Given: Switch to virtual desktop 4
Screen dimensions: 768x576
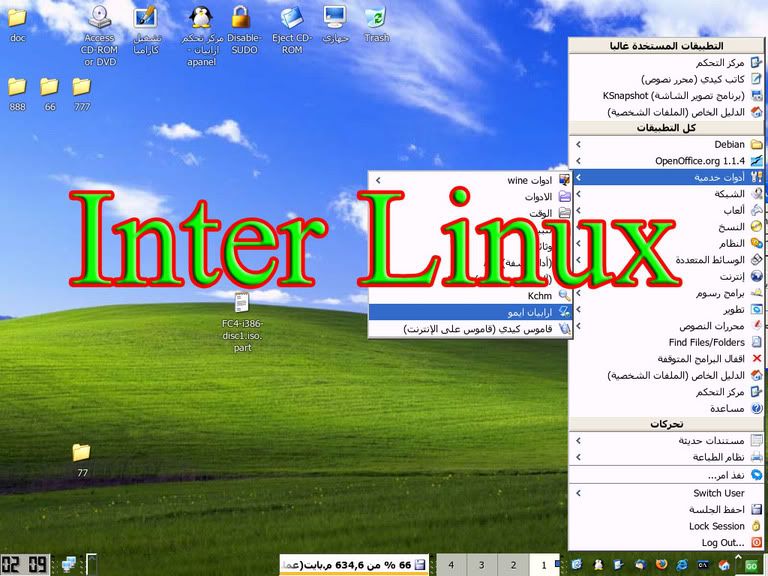Looking at the screenshot, I should (451, 565).
